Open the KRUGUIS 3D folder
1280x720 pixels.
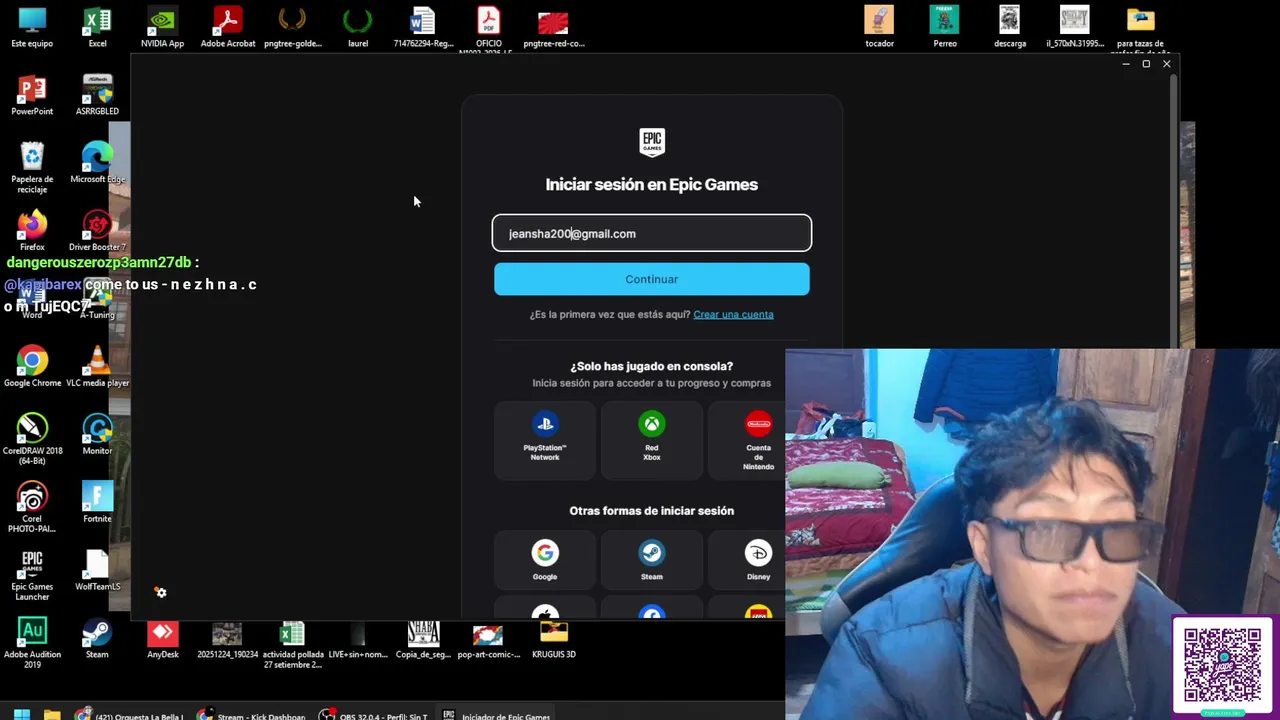(553, 639)
